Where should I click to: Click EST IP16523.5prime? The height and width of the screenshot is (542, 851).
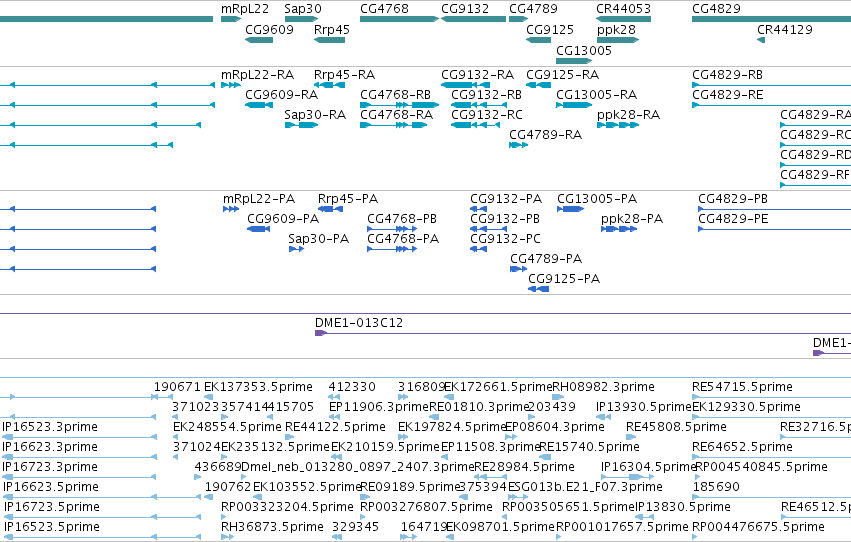pos(102,537)
